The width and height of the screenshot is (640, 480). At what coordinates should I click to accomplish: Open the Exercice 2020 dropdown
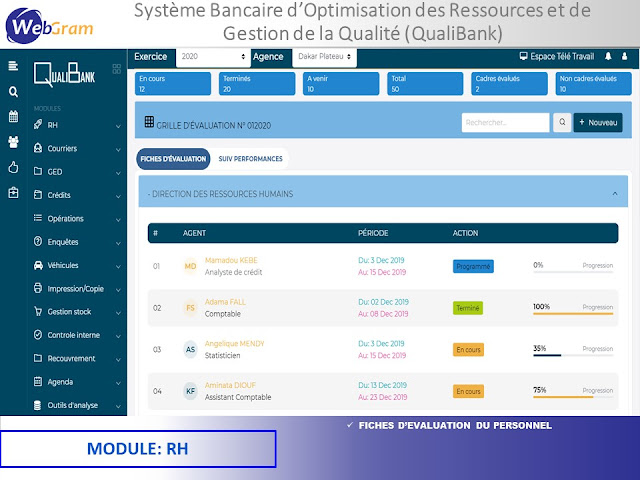(213, 57)
